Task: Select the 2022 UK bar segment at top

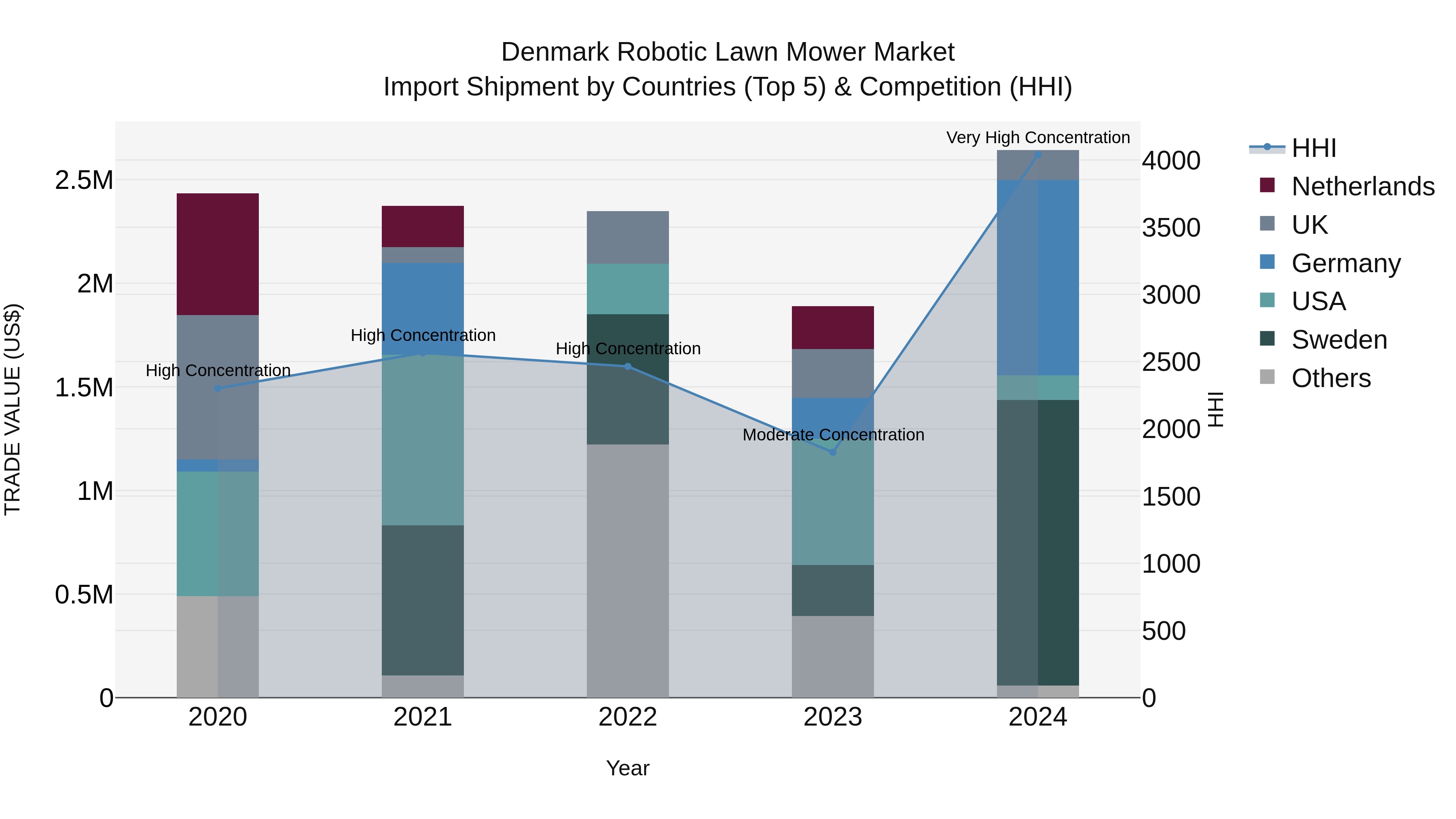Action: [627, 237]
